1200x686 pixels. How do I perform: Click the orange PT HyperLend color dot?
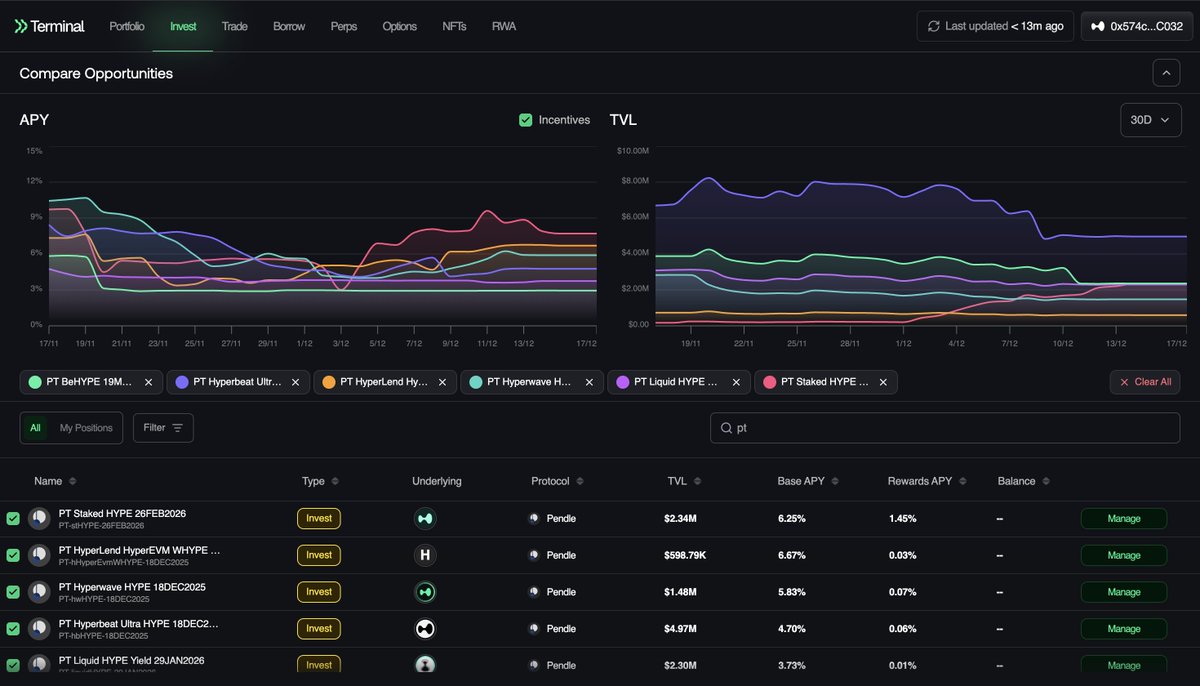[x=329, y=382]
